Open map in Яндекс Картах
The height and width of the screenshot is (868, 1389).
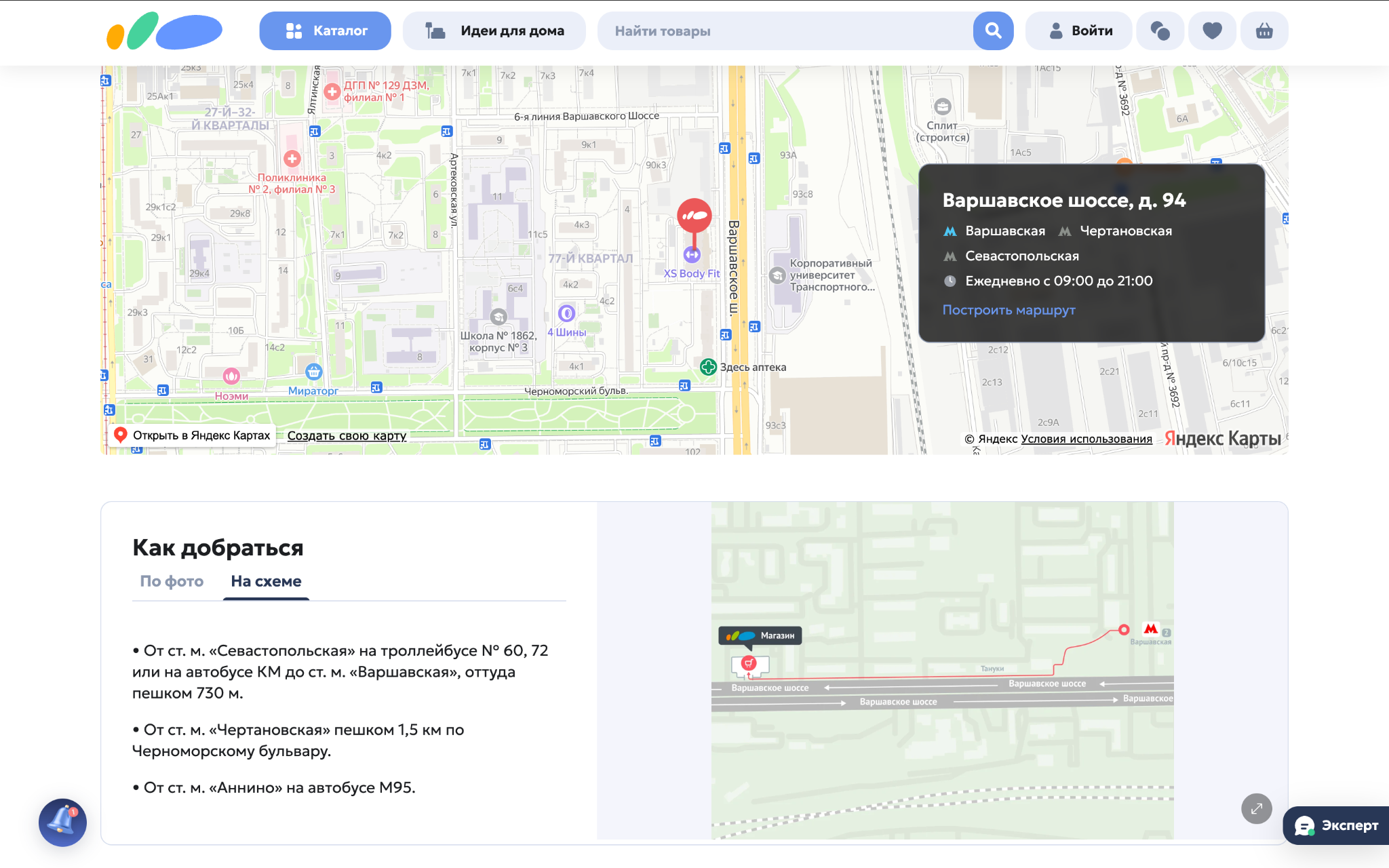click(193, 435)
